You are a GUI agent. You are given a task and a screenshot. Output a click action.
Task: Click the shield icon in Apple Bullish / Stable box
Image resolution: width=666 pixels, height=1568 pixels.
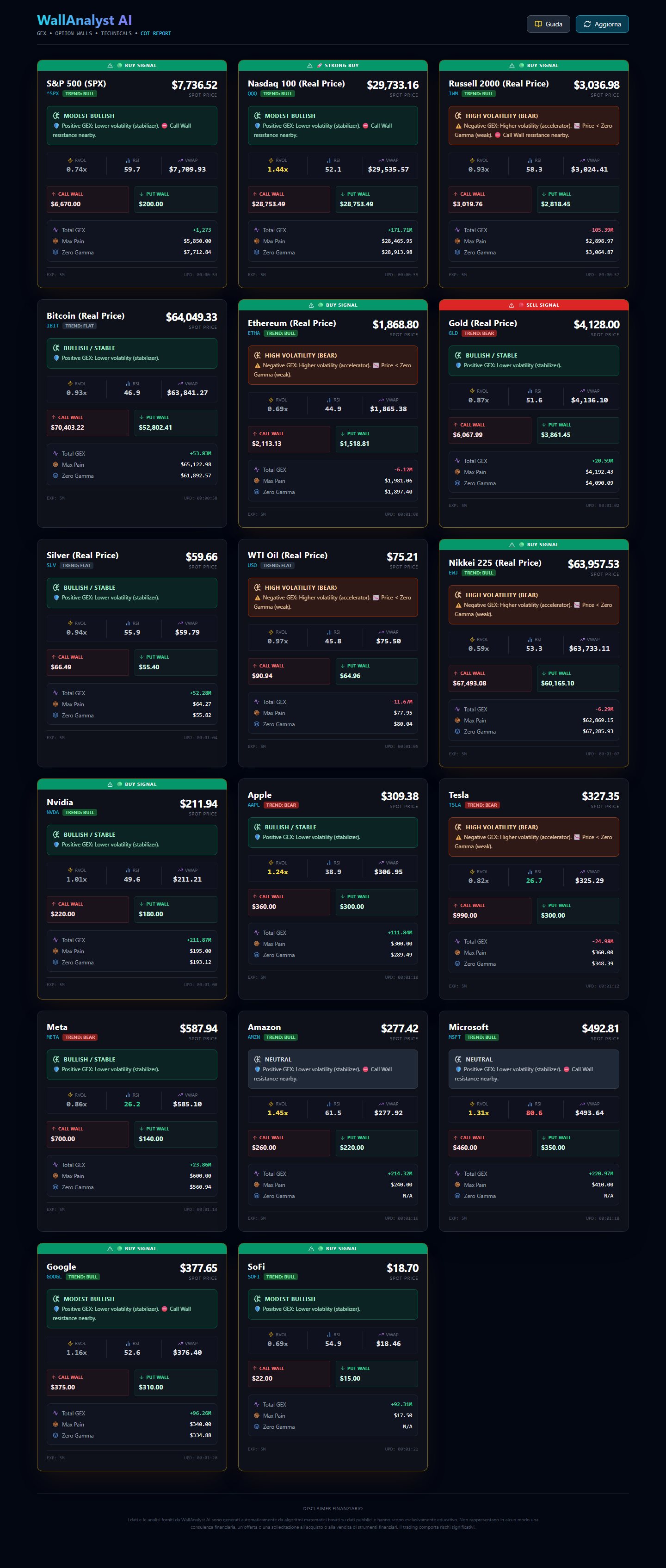coord(258,838)
